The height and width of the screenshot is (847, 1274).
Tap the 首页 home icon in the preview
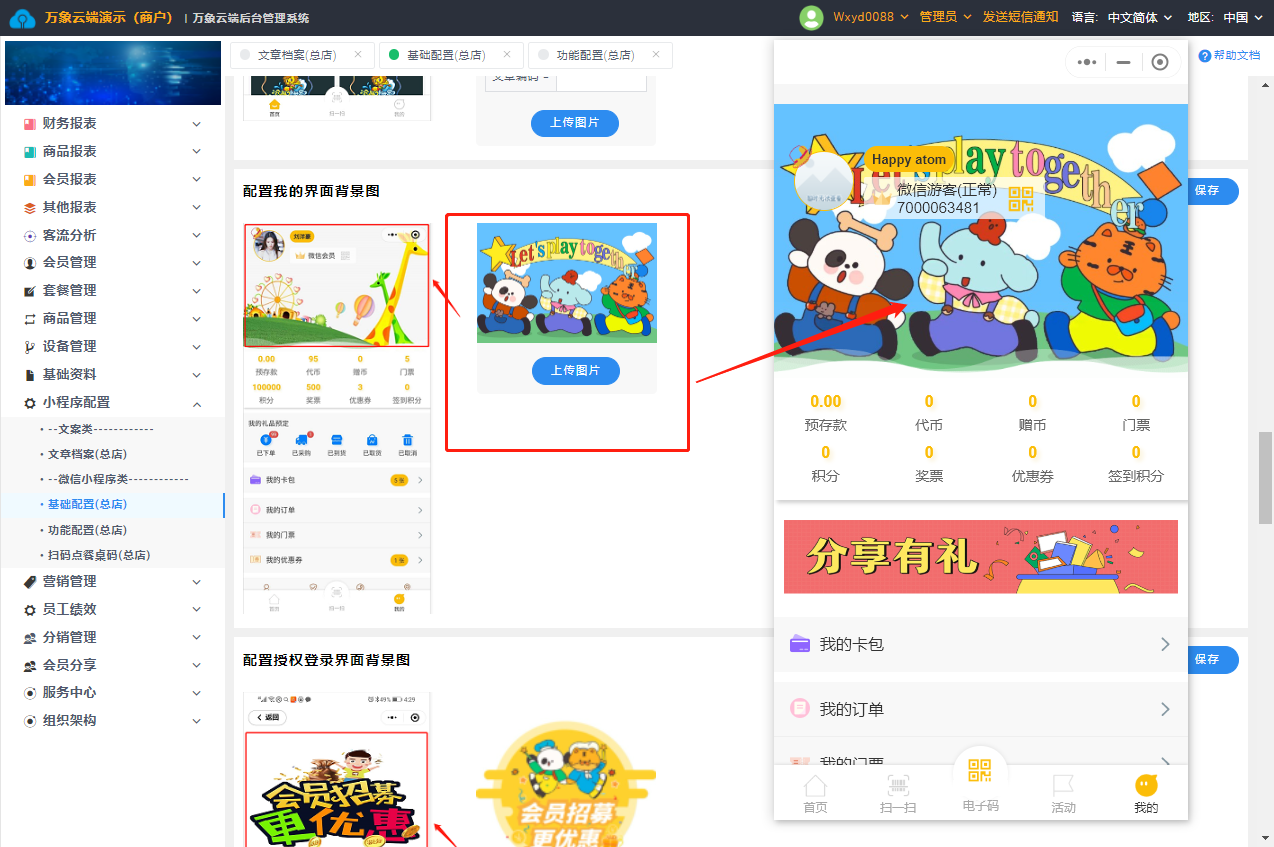(x=816, y=787)
